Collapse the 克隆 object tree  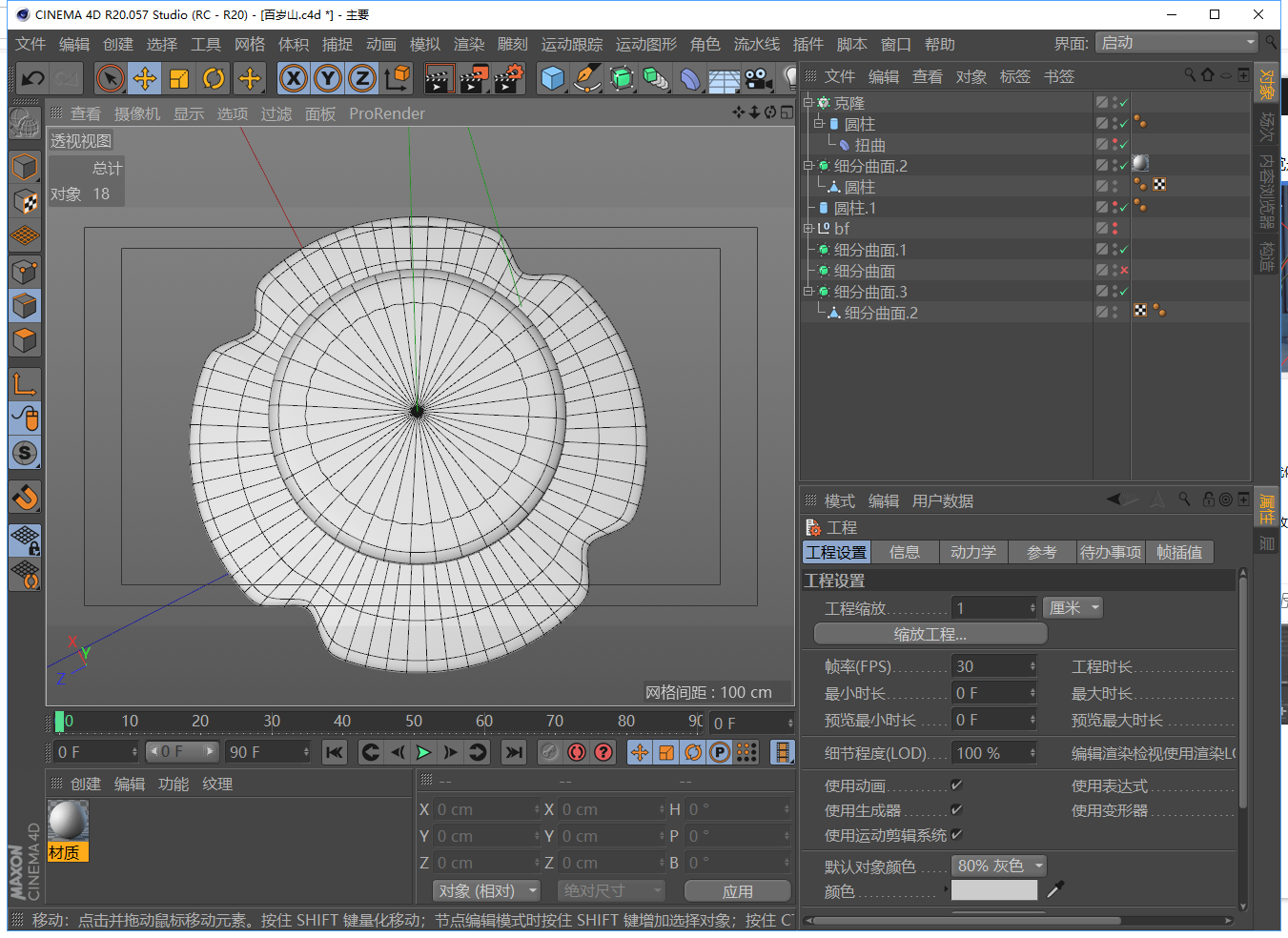(808, 102)
